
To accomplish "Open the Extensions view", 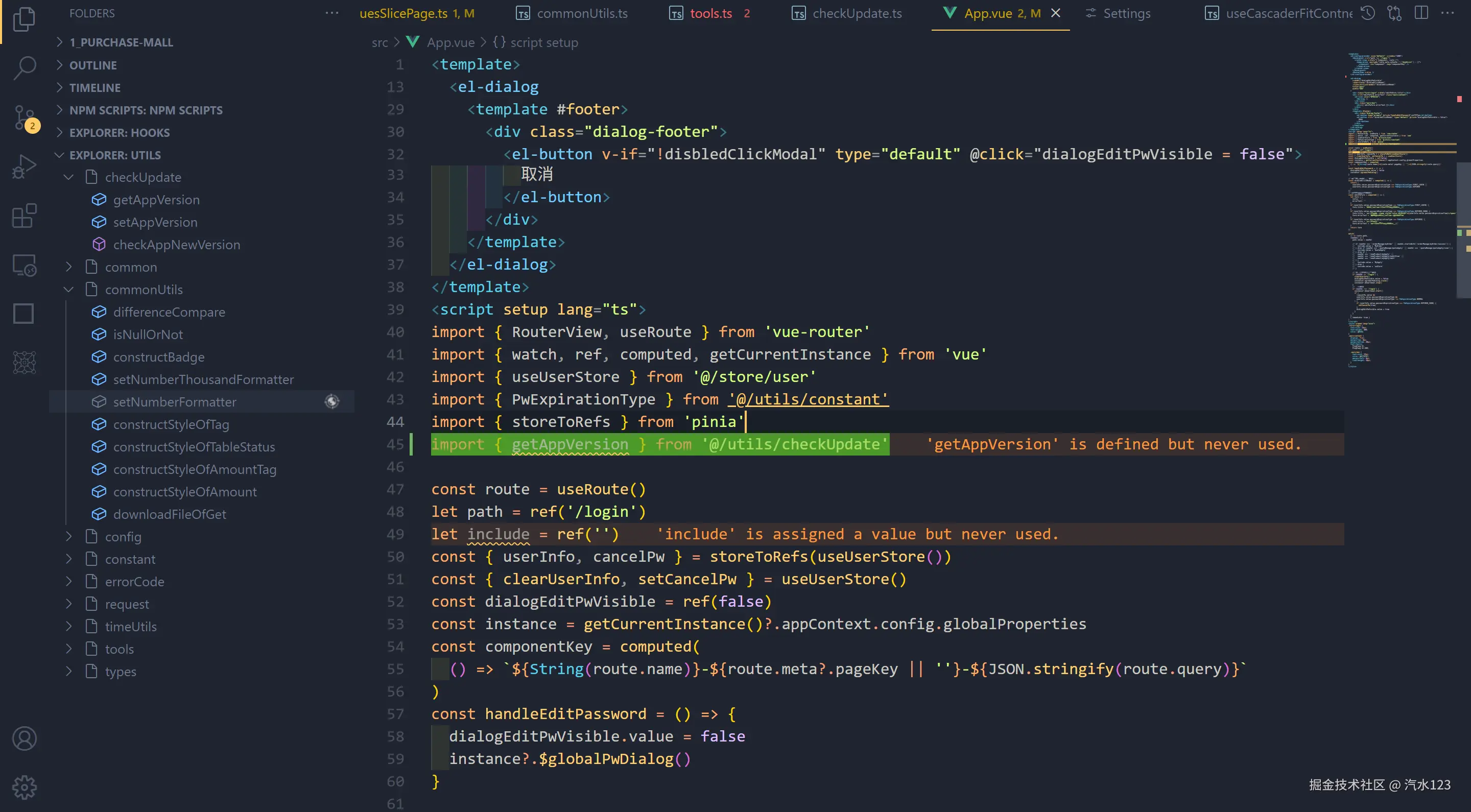I will 24,216.
